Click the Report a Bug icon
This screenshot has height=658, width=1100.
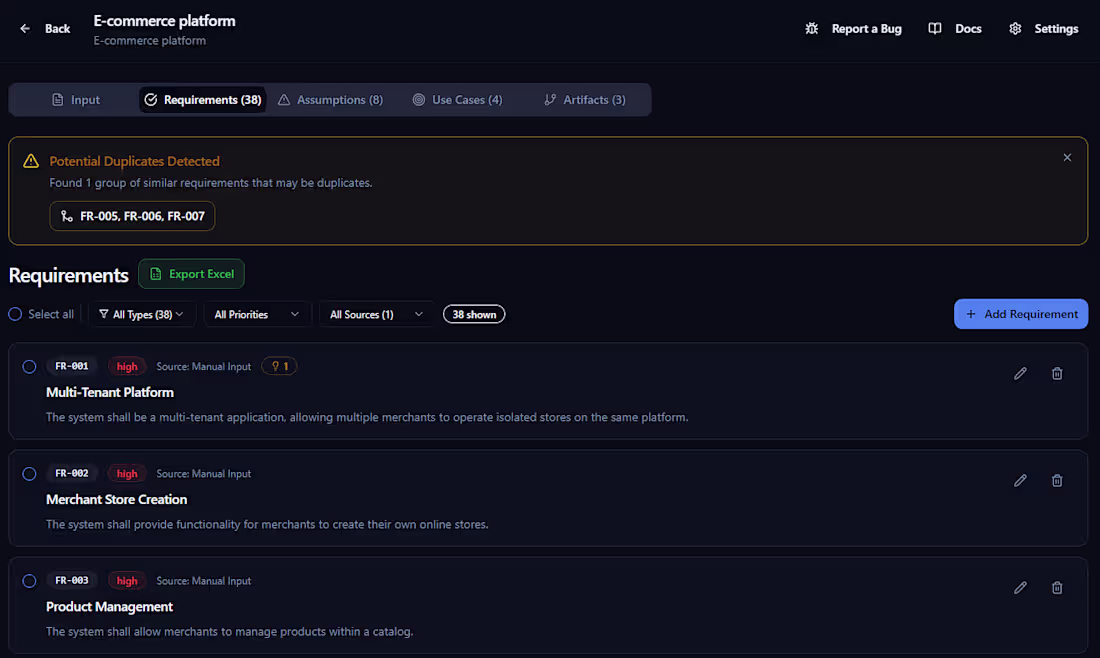click(x=812, y=29)
